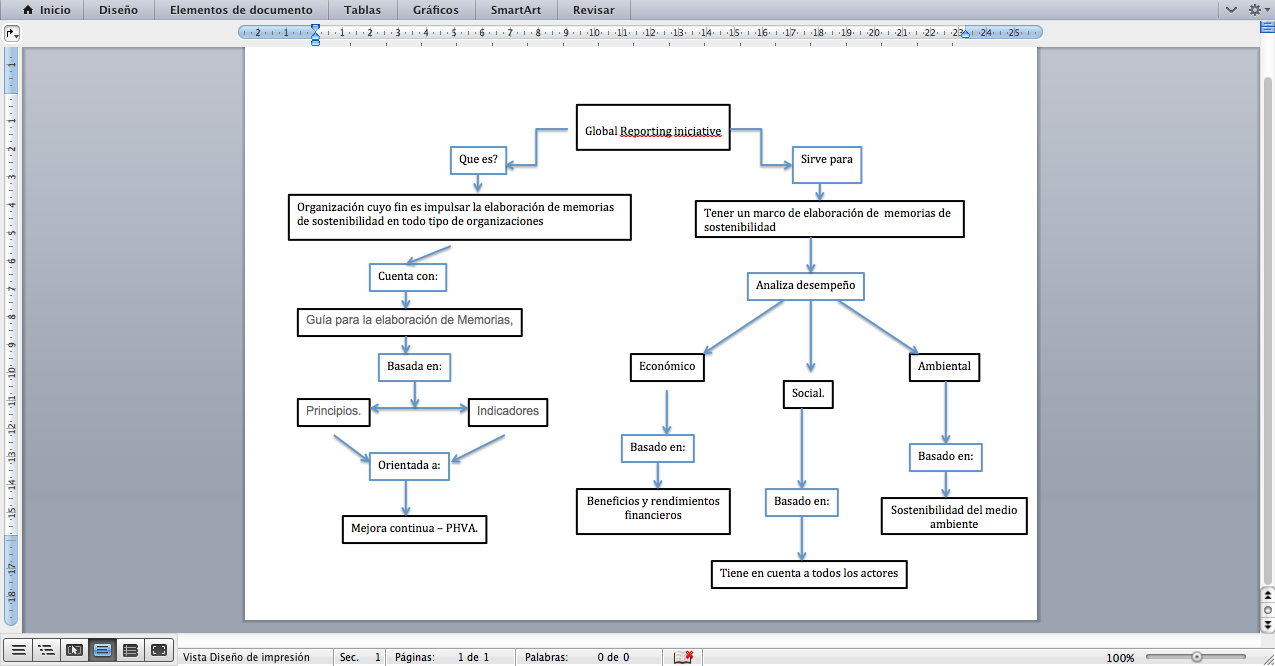Select the 'Que es?' box

[478, 159]
